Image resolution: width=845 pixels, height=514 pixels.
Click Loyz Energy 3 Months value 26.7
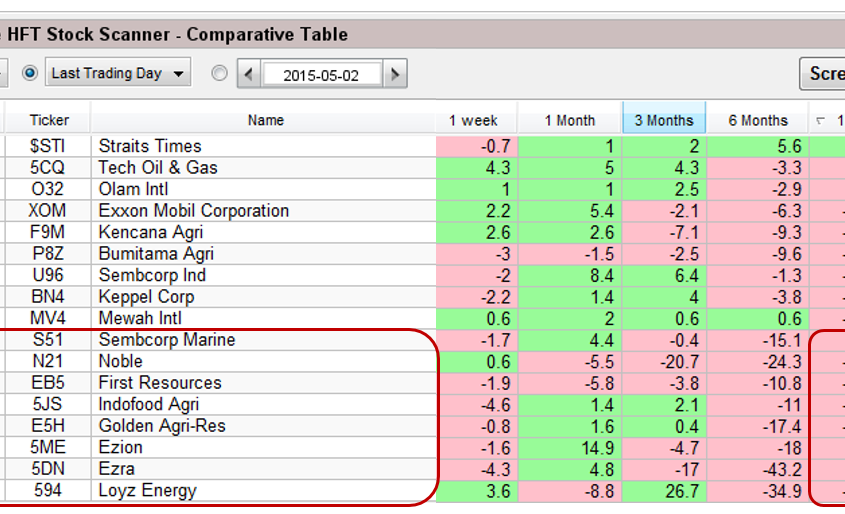(x=664, y=491)
